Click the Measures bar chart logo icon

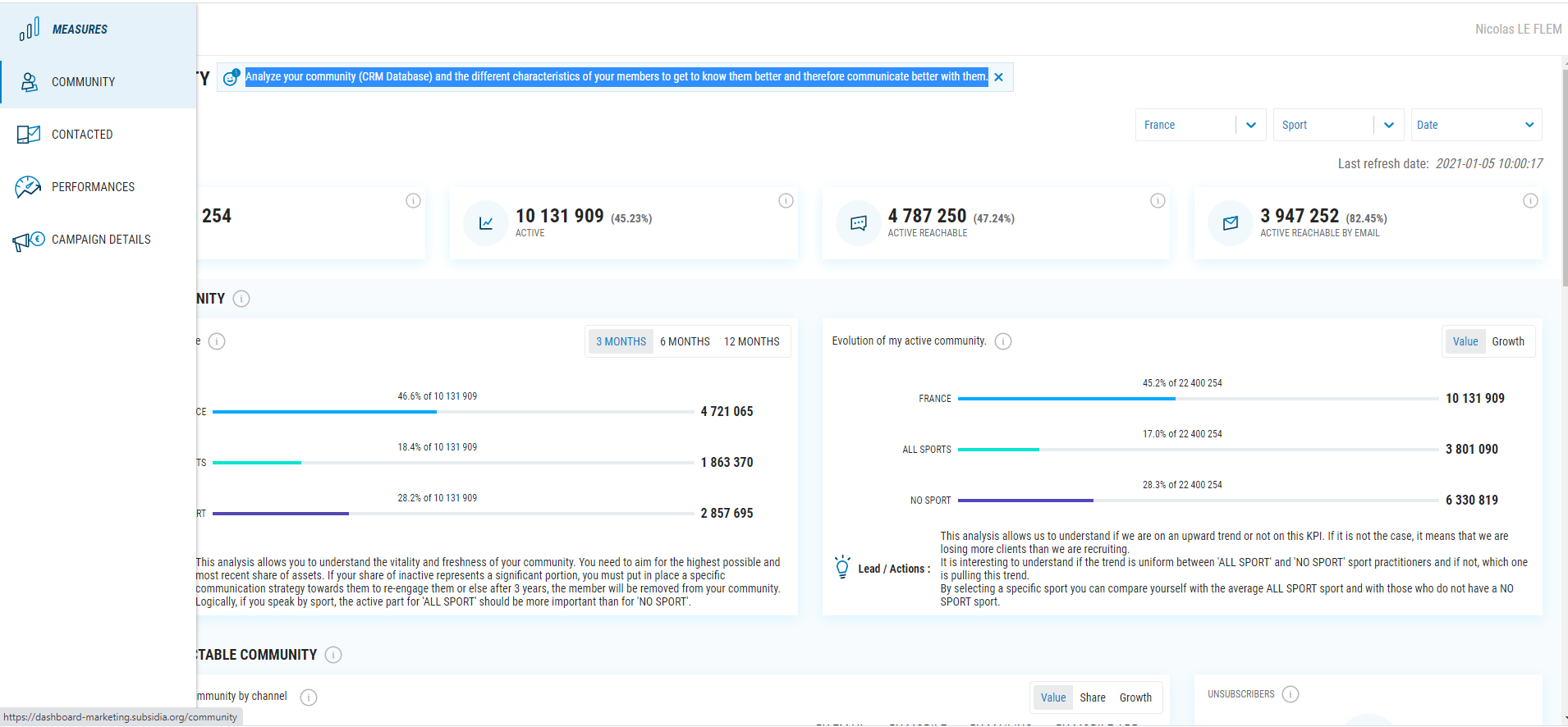[30, 30]
